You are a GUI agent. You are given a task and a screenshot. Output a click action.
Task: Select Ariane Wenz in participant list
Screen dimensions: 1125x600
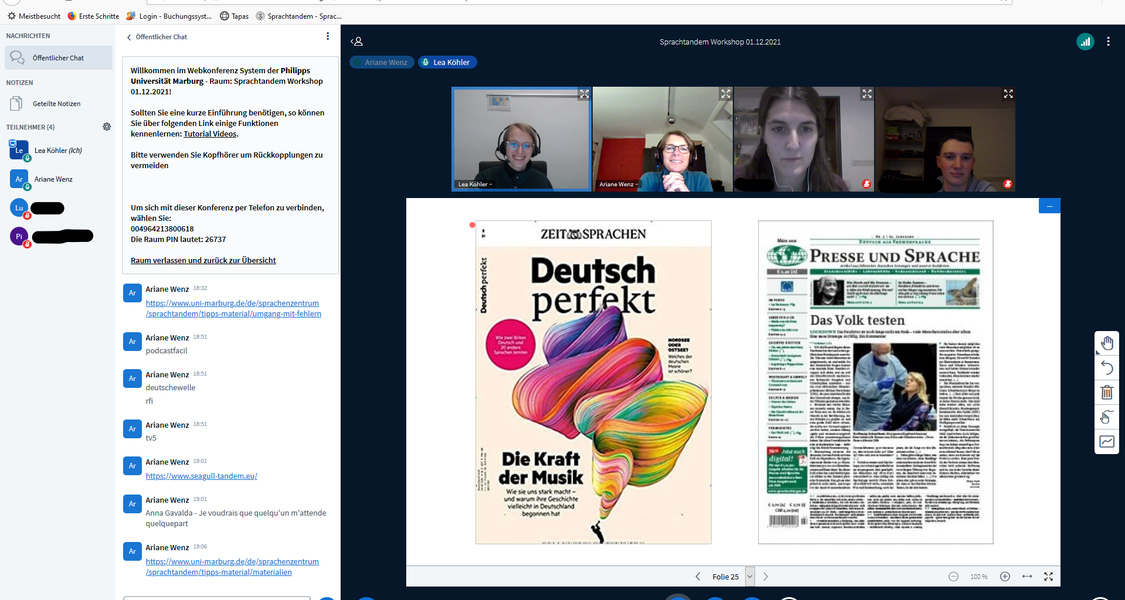pyautogui.click(x=59, y=179)
